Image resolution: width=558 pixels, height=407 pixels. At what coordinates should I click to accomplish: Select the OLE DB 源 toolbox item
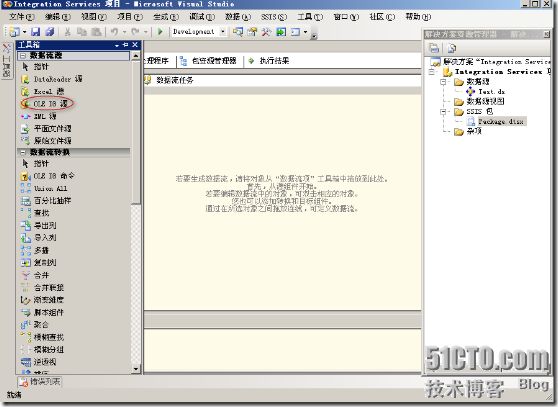(44, 104)
